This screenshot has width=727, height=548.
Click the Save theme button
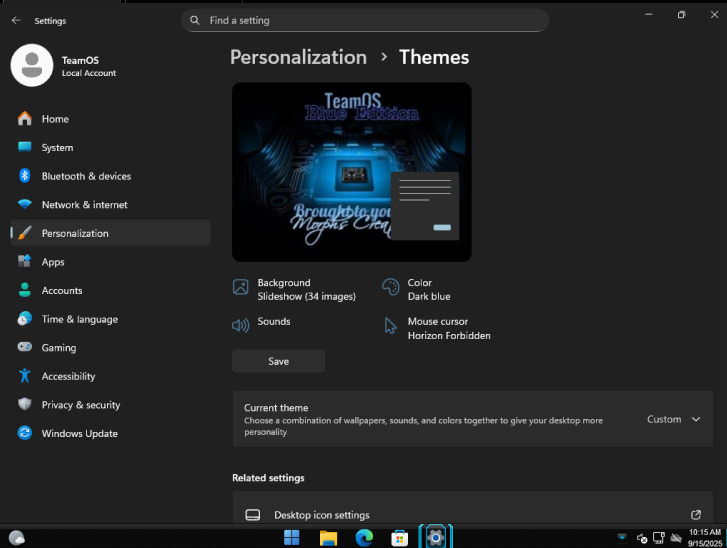point(278,361)
